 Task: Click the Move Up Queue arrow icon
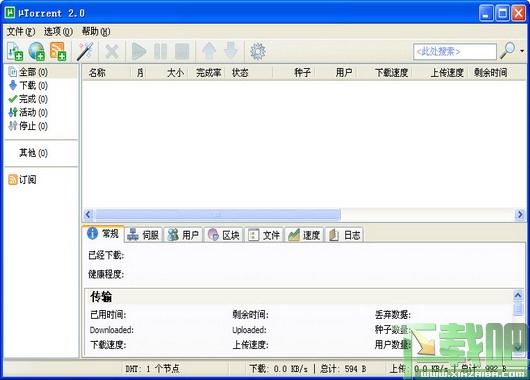pos(209,51)
